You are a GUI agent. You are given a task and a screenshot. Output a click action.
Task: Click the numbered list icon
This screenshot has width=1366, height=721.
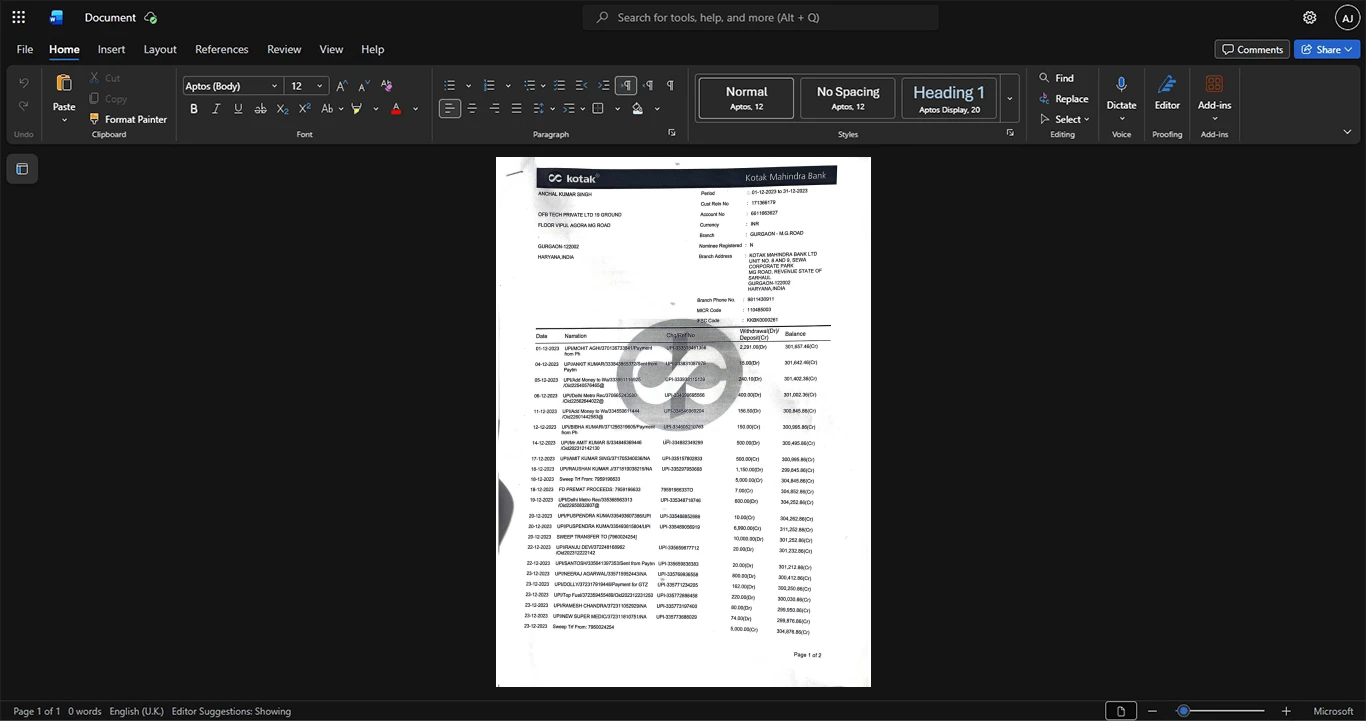[489, 85]
